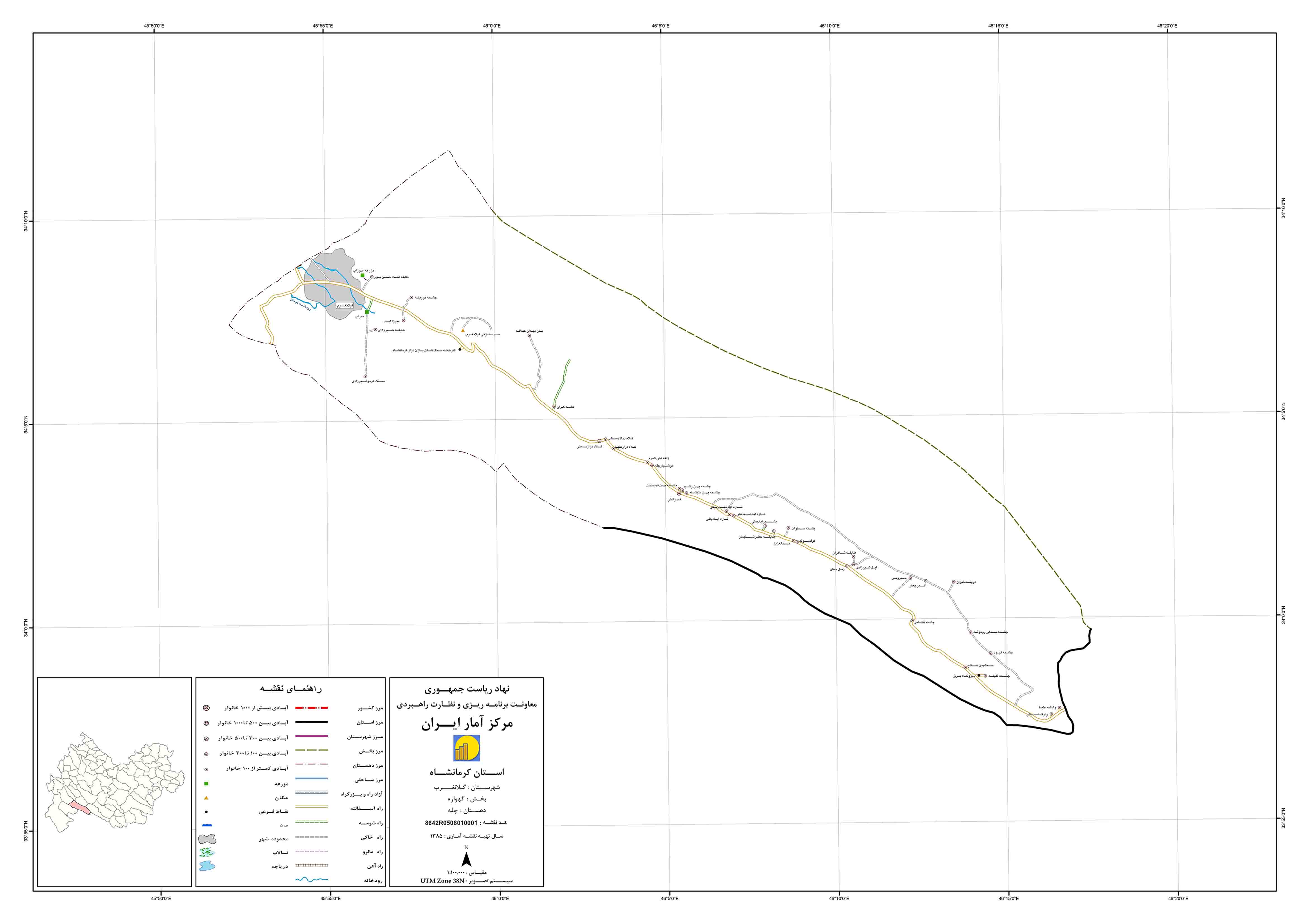This screenshot has height=924, width=1307.
Task: Click the green farm square in legend
Action: tap(206, 783)
